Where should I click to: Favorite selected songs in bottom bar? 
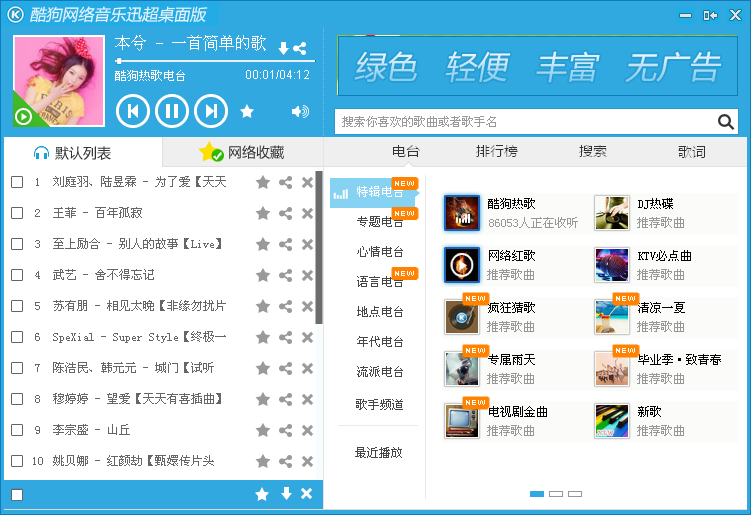click(262, 494)
